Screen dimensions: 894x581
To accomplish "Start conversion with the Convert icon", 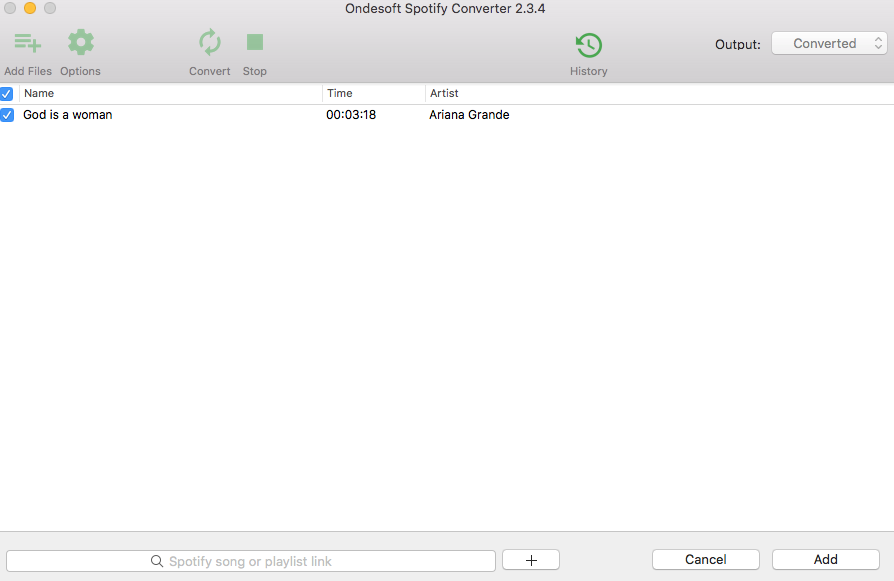I will point(210,42).
